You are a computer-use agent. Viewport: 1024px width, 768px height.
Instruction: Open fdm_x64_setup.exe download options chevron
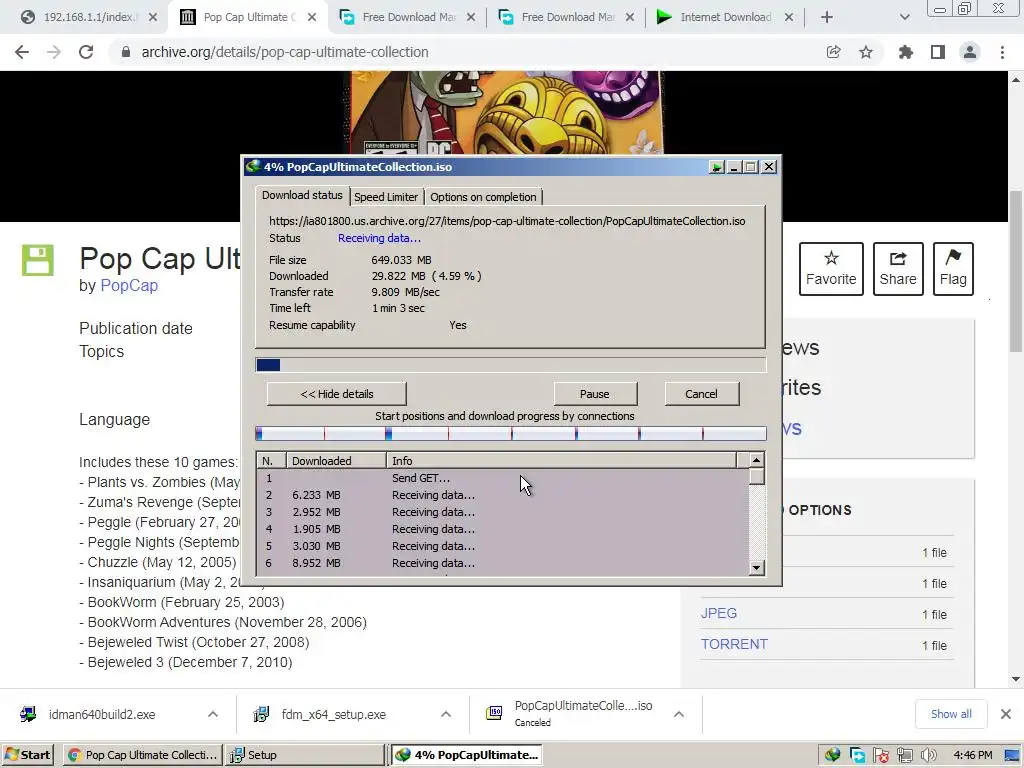(x=446, y=714)
